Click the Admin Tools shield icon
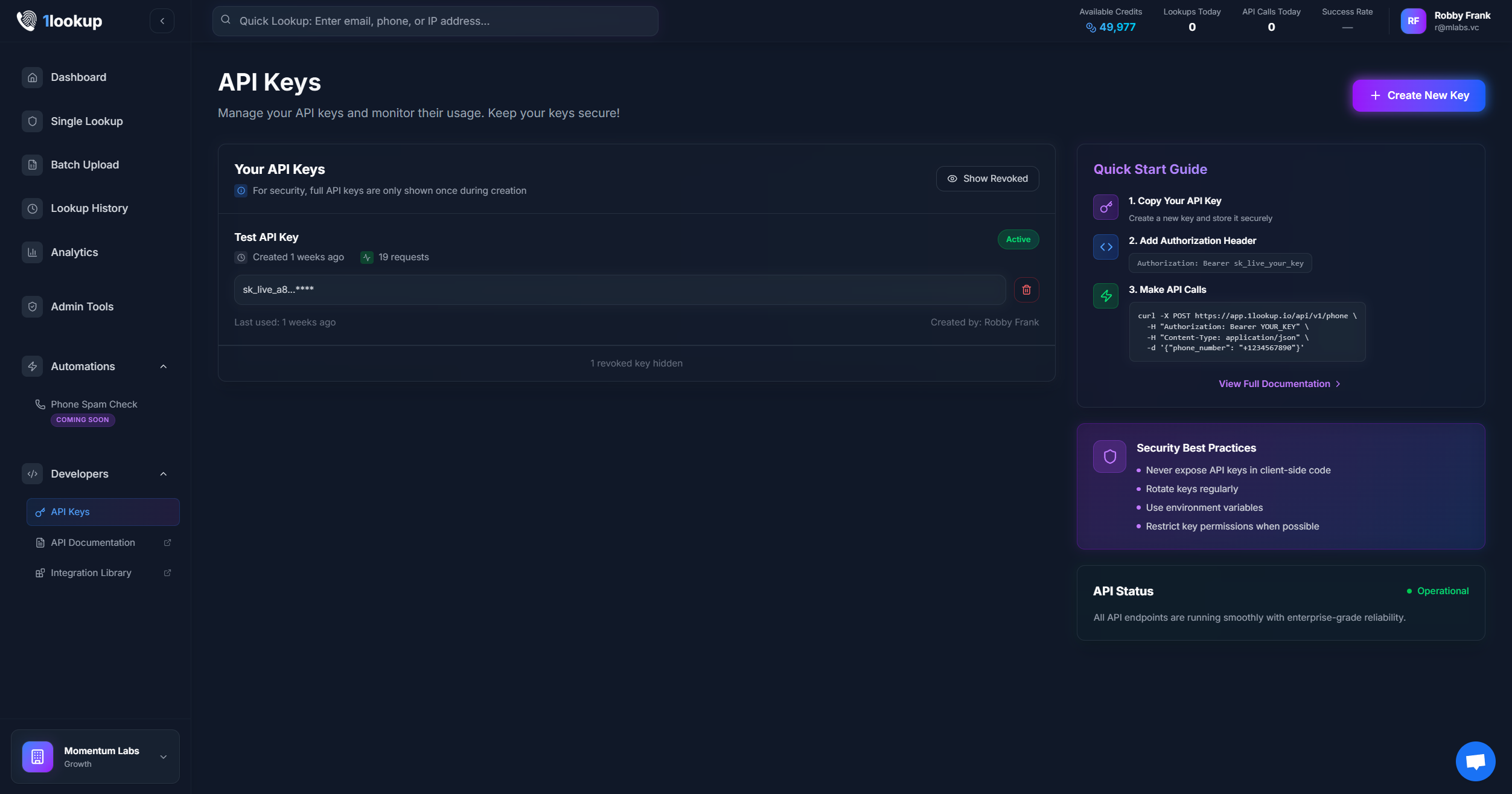 33,307
